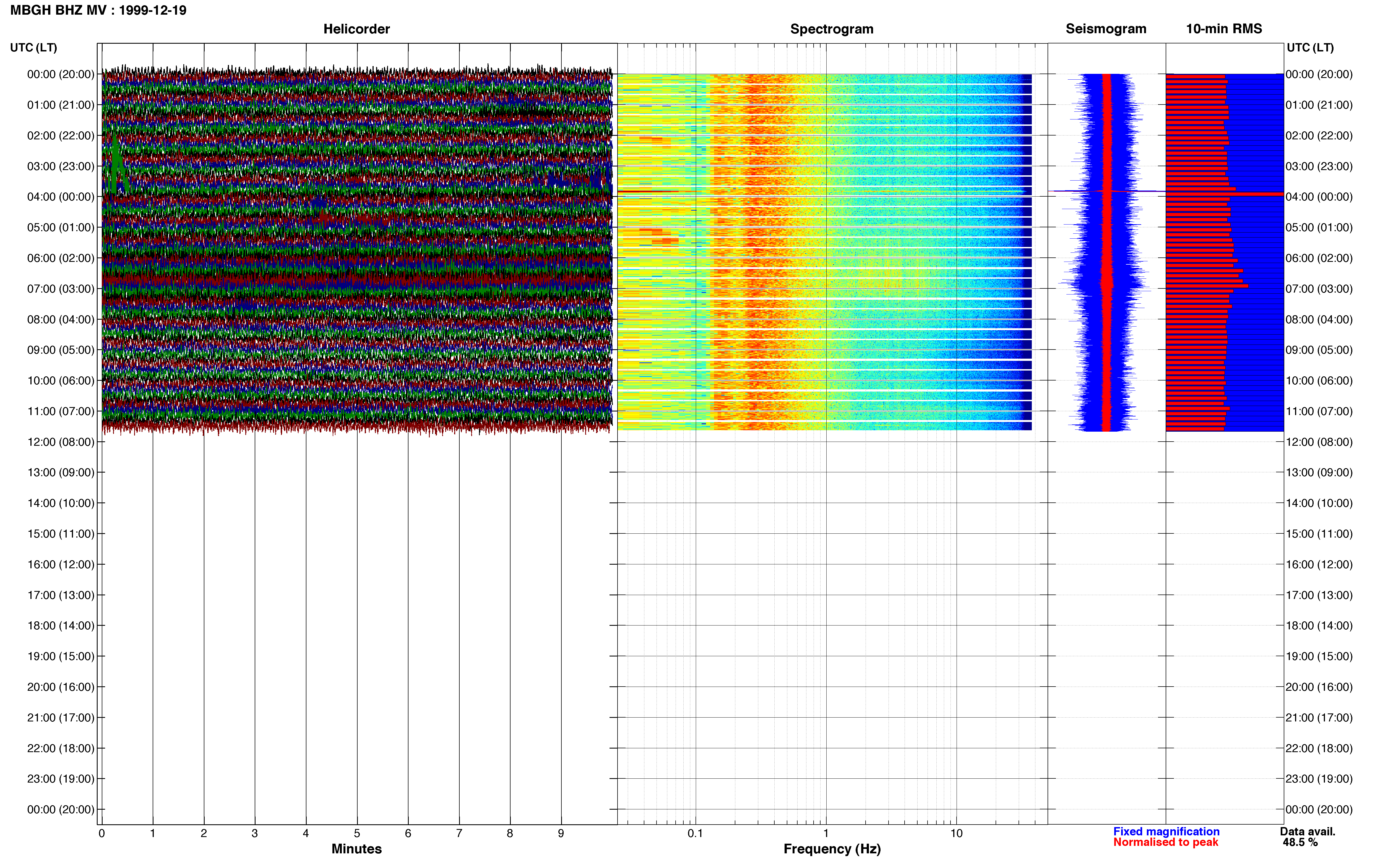This screenshot has height=868, width=1388.
Task: Click the '48.5 %' data availability value
Action: click(x=1300, y=842)
